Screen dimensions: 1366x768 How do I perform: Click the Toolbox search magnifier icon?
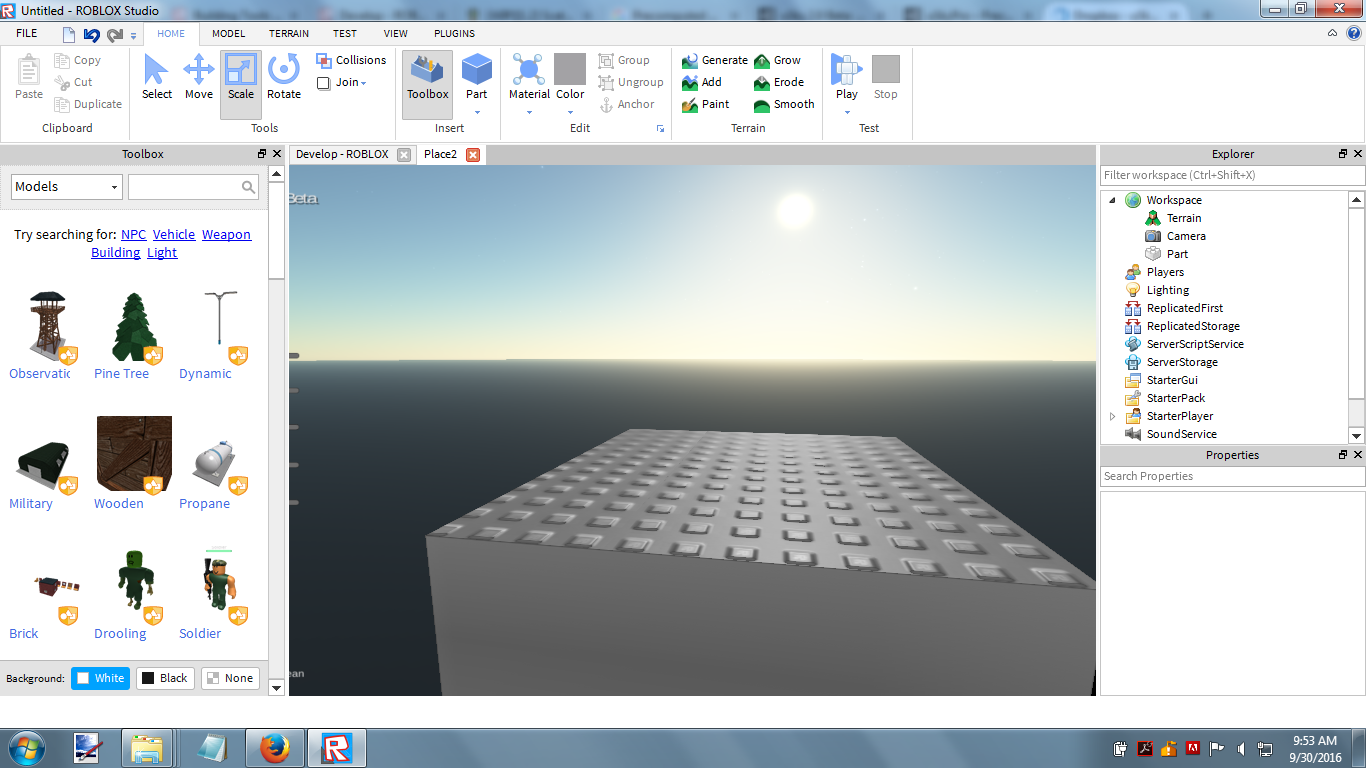(249, 187)
